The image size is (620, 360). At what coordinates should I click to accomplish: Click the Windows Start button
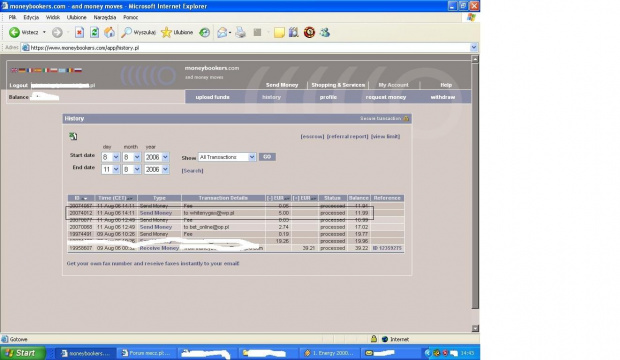(23, 353)
